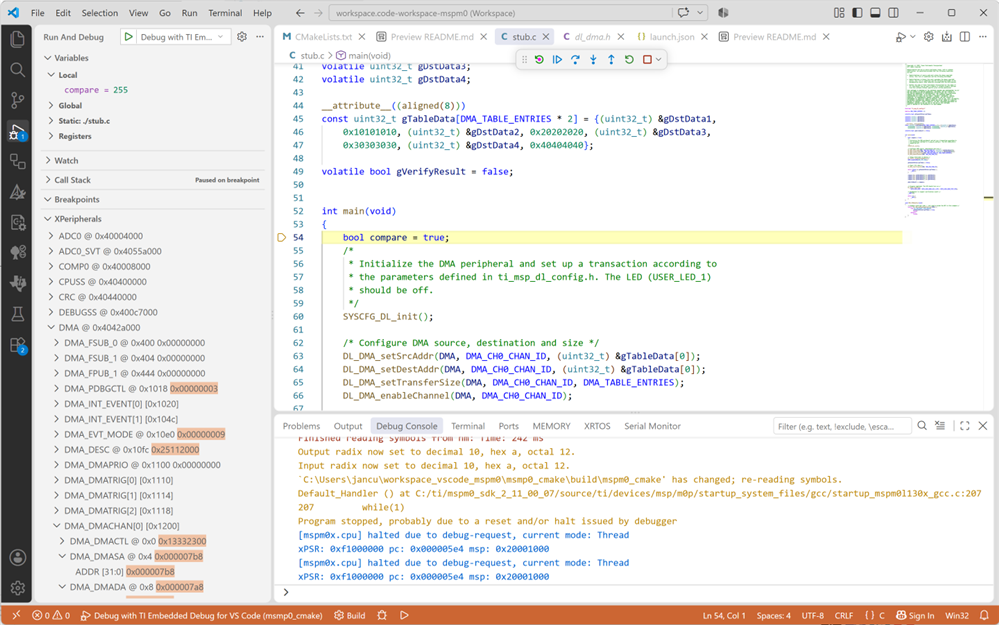Open the Serial Monitor panel tab
999x625 pixels.
click(652, 426)
